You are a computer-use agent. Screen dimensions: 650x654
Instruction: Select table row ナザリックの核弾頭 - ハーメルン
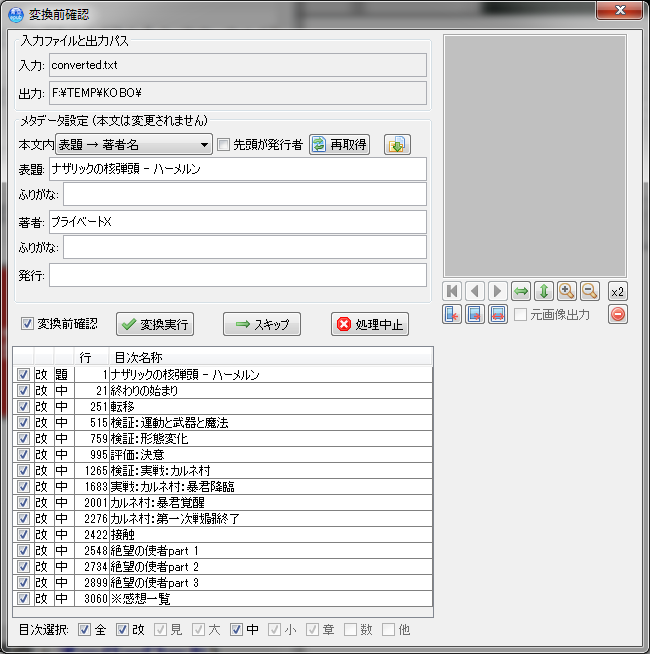click(223, 375)
